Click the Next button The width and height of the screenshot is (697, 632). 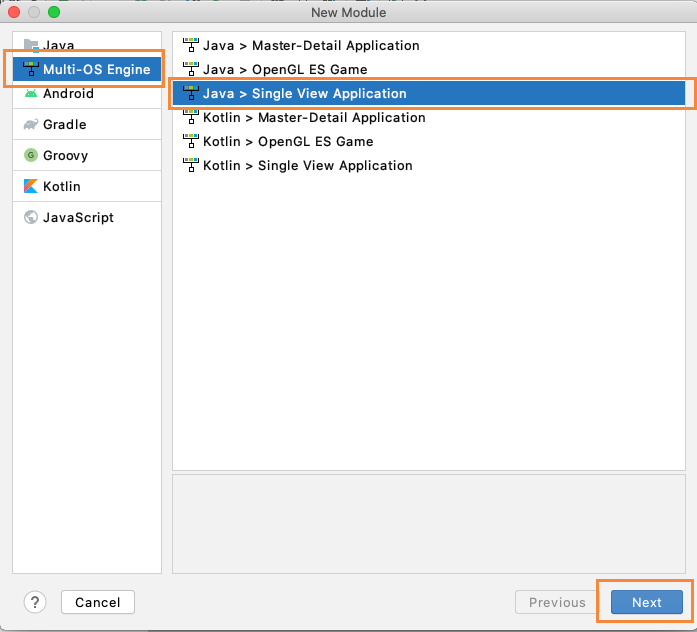coord(647,602)
